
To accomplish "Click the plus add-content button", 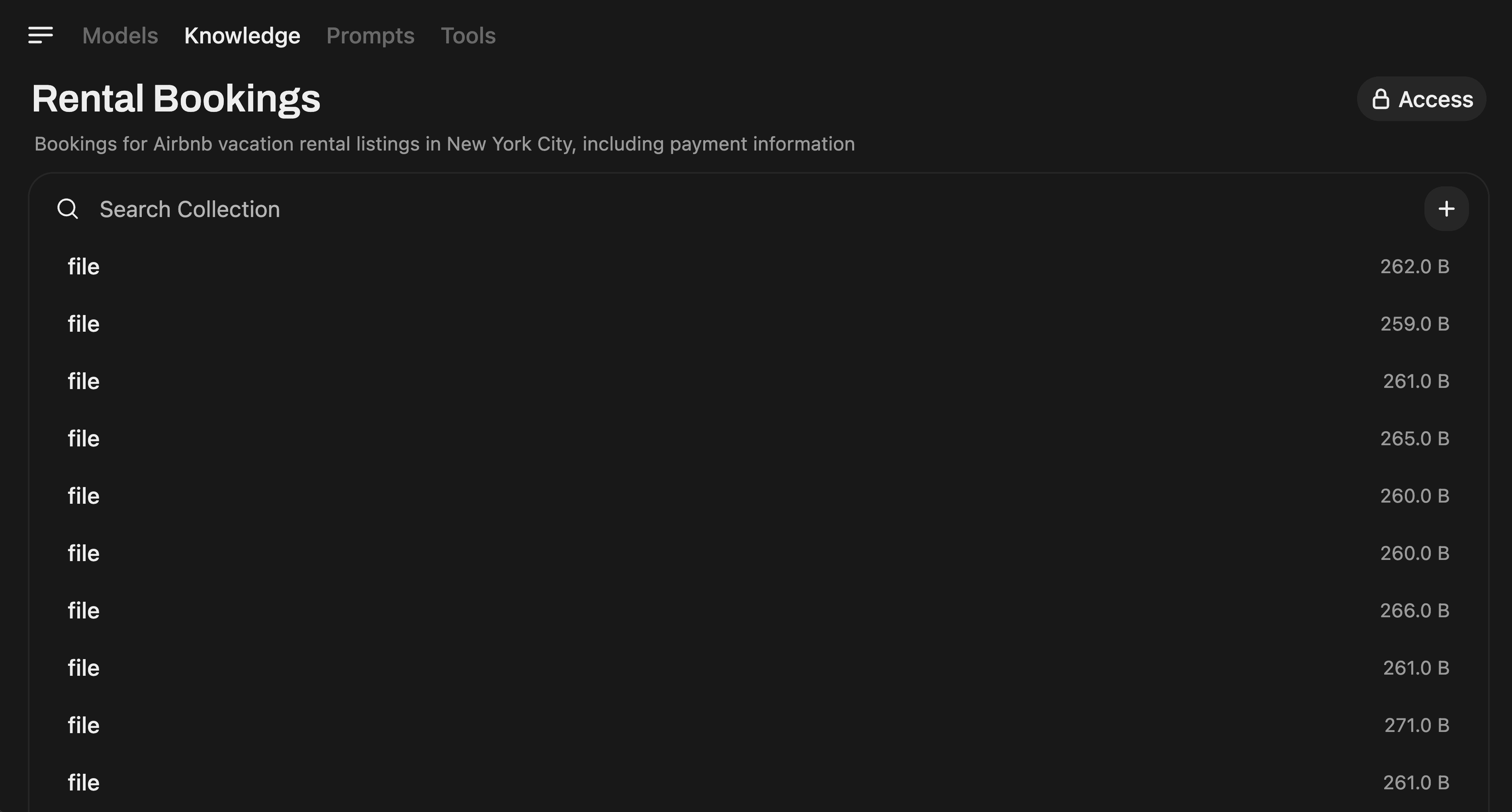I will tap(1446, 209).
